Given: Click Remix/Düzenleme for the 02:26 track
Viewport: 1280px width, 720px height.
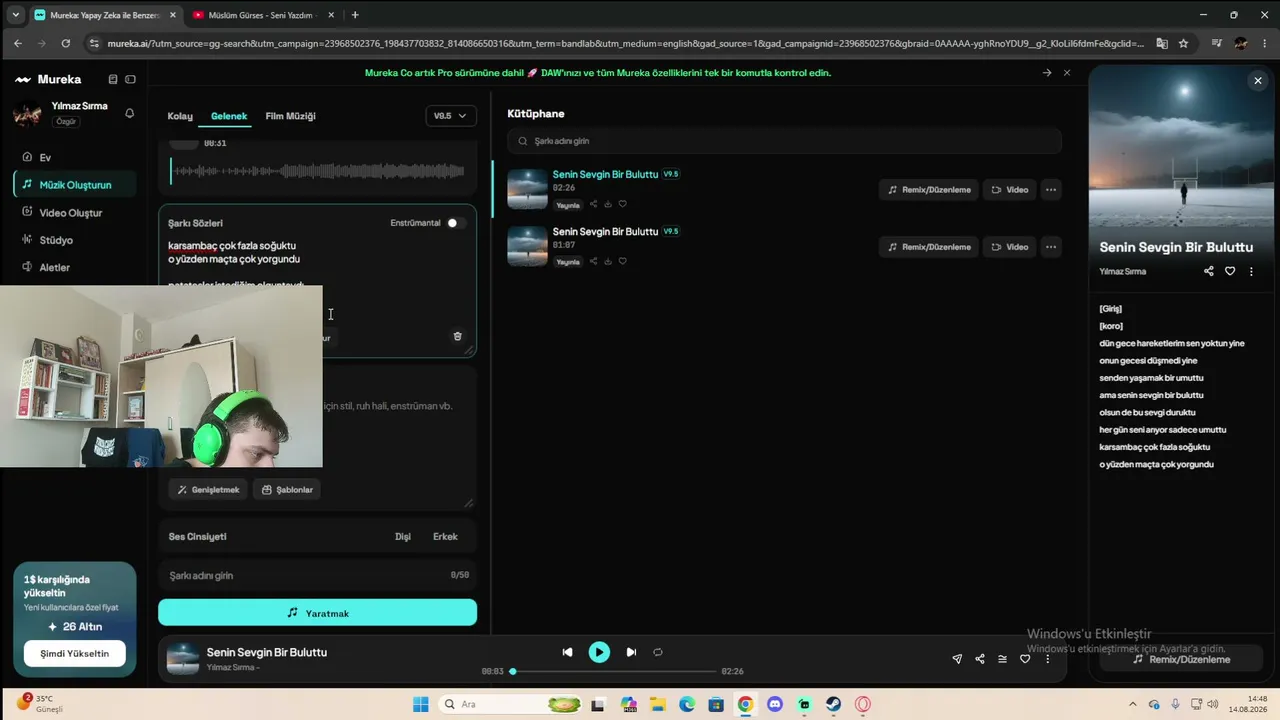Looking at the screenshot, I should pos(929,190).
